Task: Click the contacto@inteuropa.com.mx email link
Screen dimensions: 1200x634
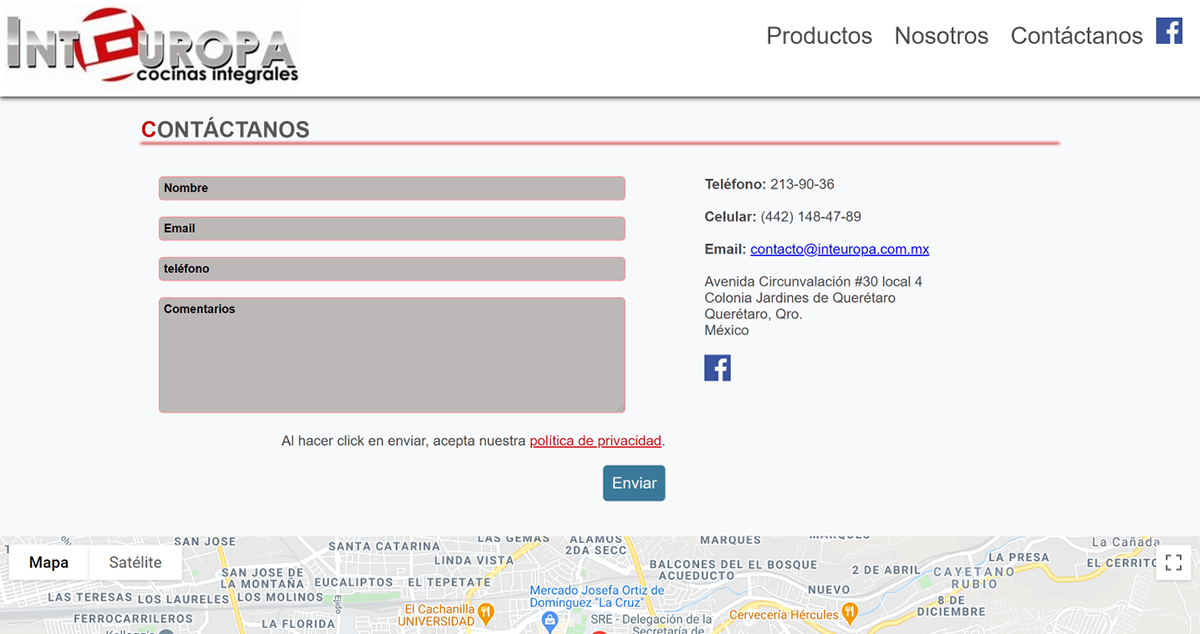Action: 839,249
